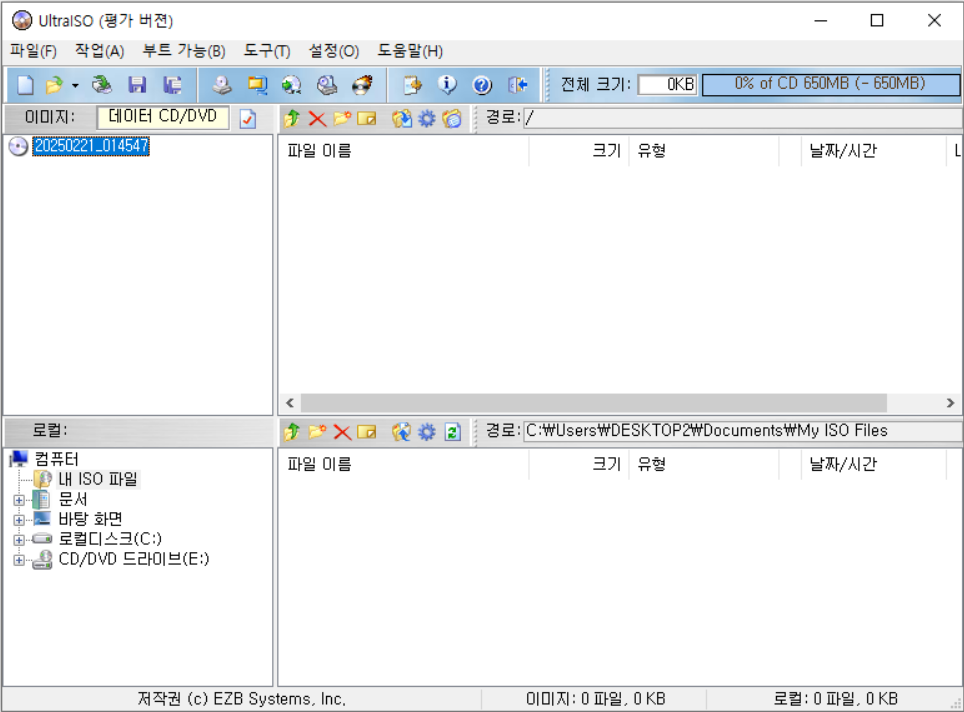Image resolution: width=964 pixels, height=712 pixels.
Task: Select 문서 folder in local tree
Action: pos(73,499)
